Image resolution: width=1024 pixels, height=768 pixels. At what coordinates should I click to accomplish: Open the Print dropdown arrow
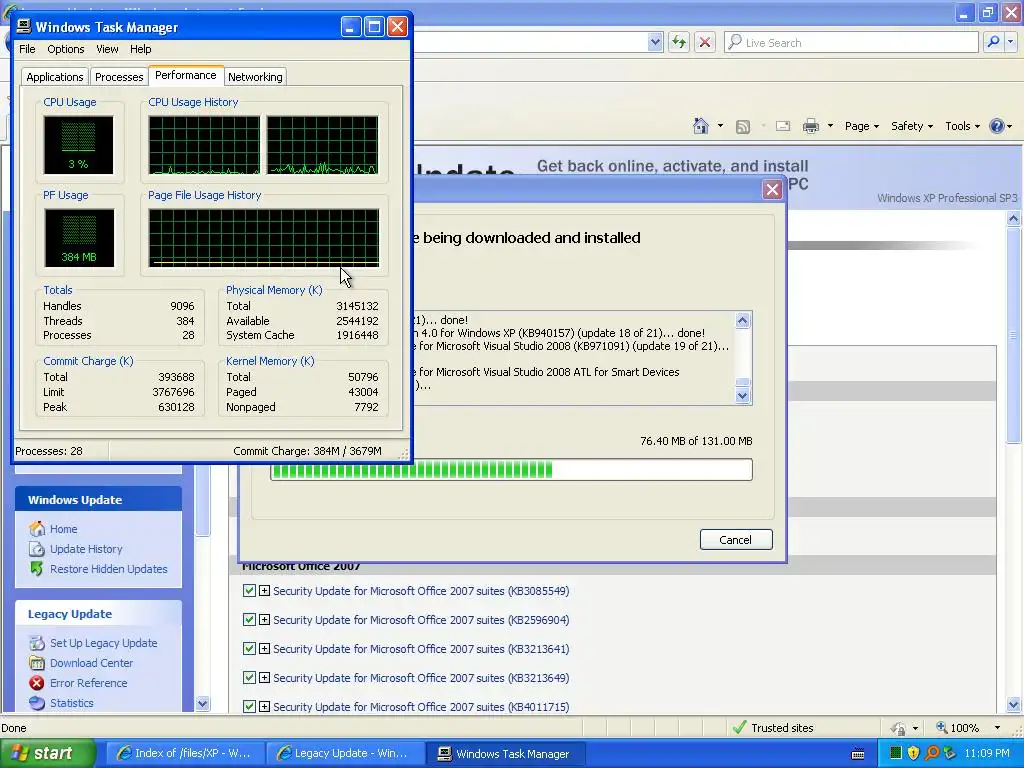[830, 126]
